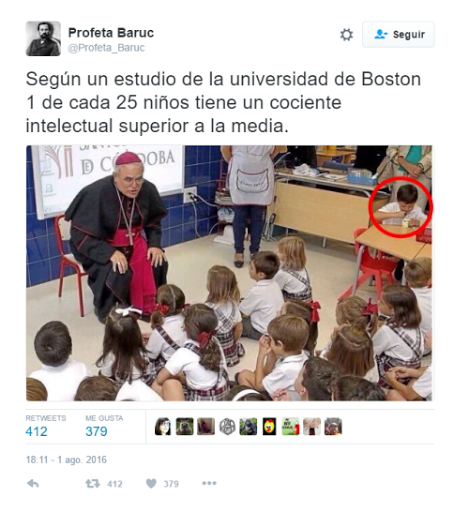
Task: Open the tweet timestamp 18:11 - 1 ago. 2016
Action: [66, 460]
